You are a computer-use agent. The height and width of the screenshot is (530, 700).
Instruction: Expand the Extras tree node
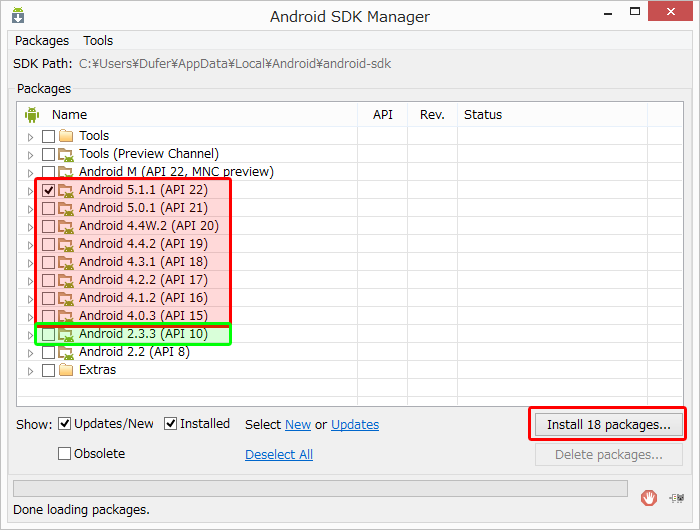tap(30, 371)
